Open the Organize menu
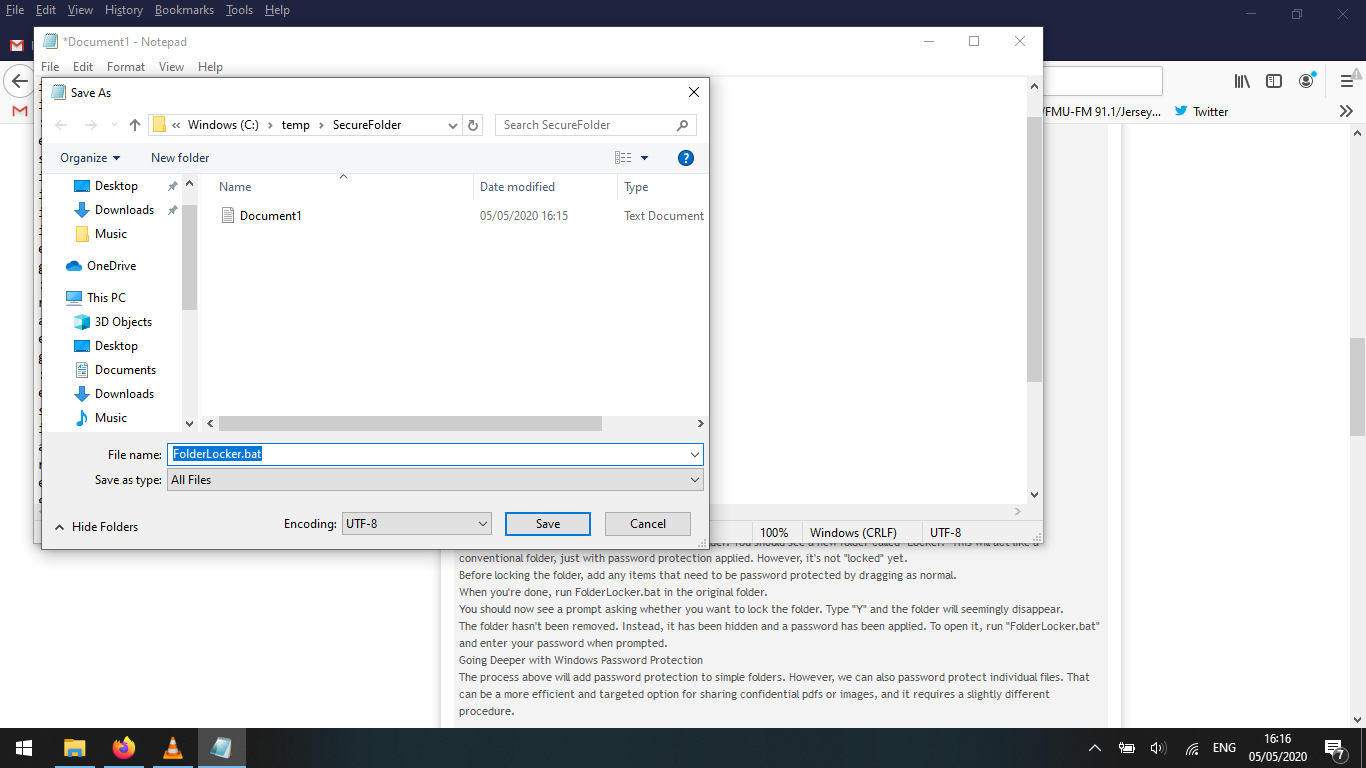Viewport: 1366px width, 768px height. click(x=90, y=158)
